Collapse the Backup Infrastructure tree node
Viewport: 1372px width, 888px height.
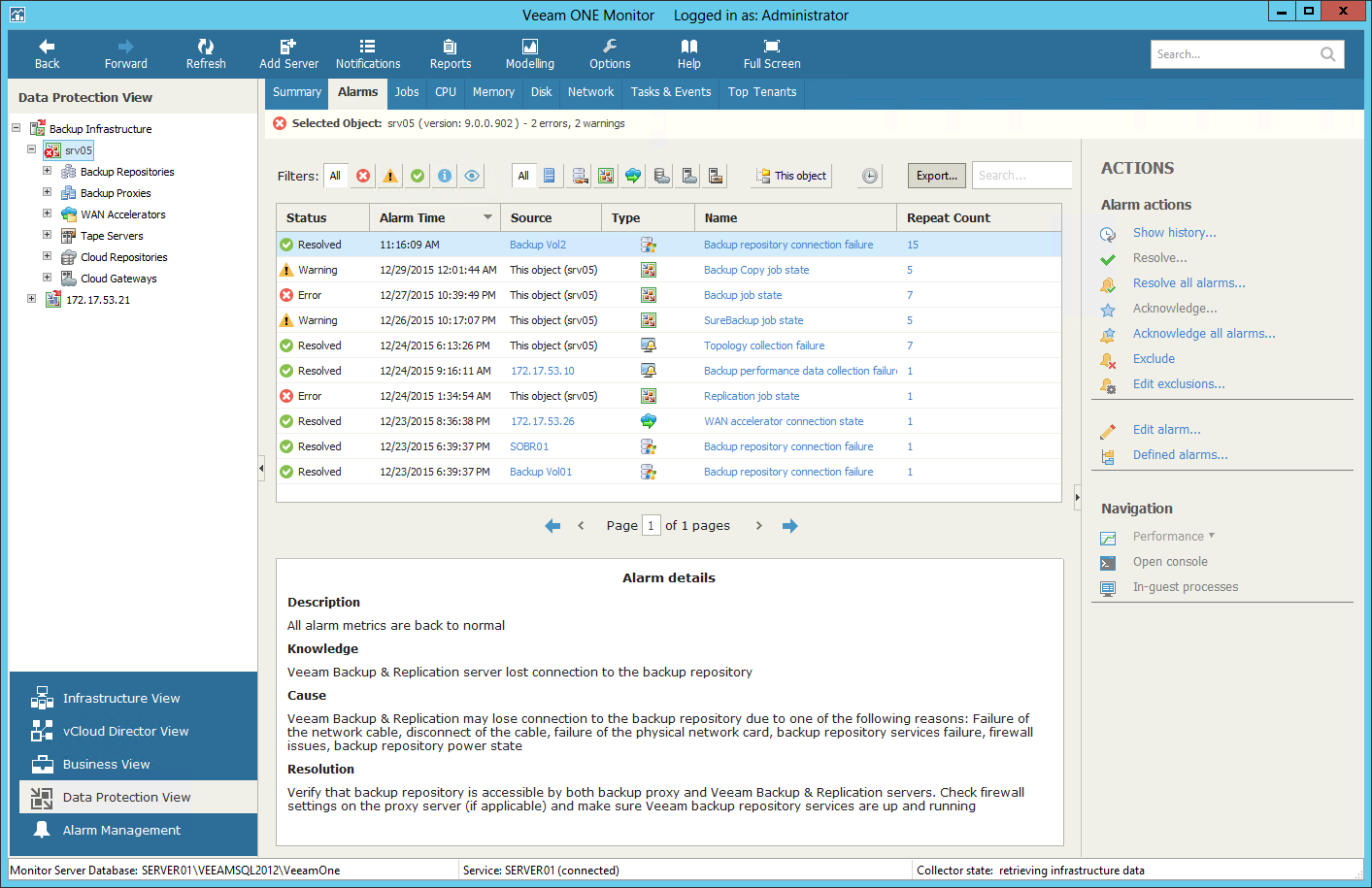tap(16, 128)
